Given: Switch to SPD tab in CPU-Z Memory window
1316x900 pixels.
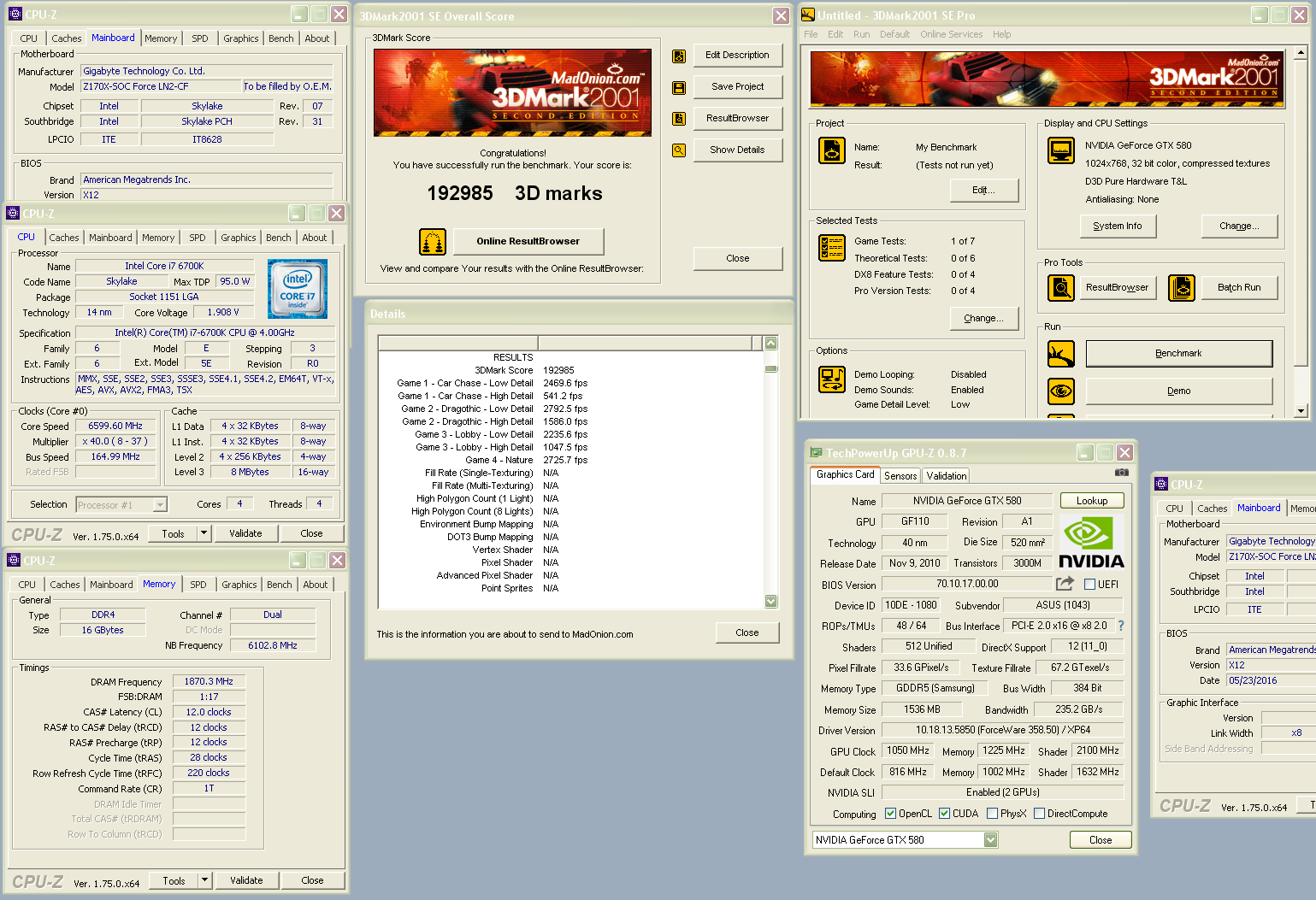Looking at the screenshot, I should click(198, 585).
